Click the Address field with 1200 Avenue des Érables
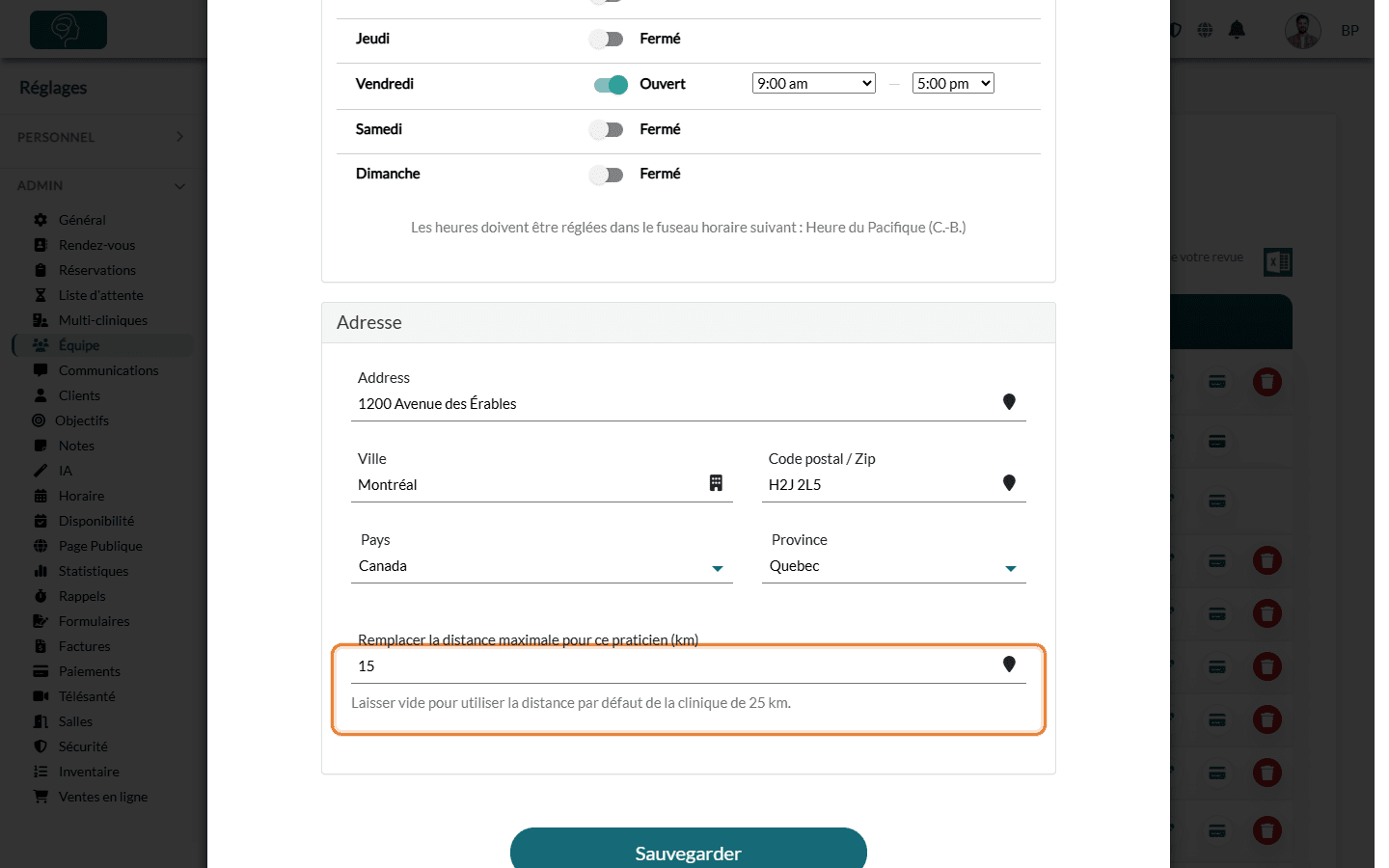Image resolution: width=1389 pixels, height=868 pixels. click(x=689, y=403)
